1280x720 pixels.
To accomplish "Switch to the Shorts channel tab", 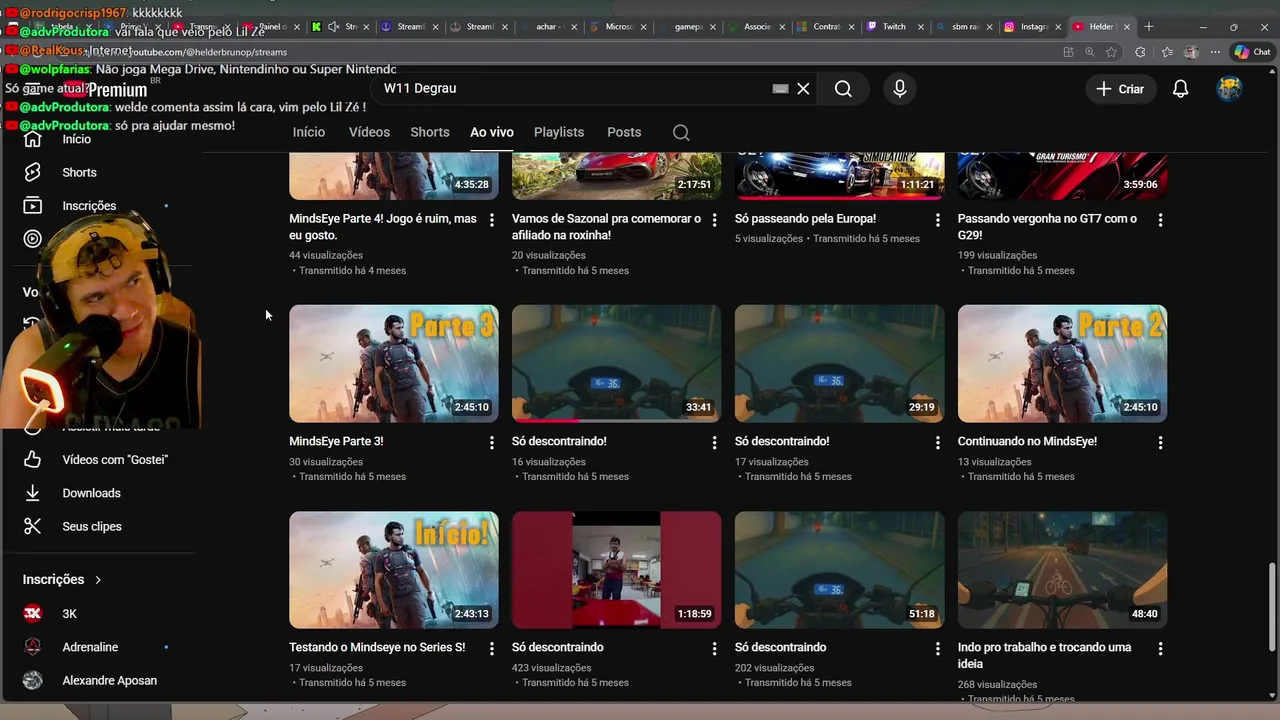I will click(430, 132).
